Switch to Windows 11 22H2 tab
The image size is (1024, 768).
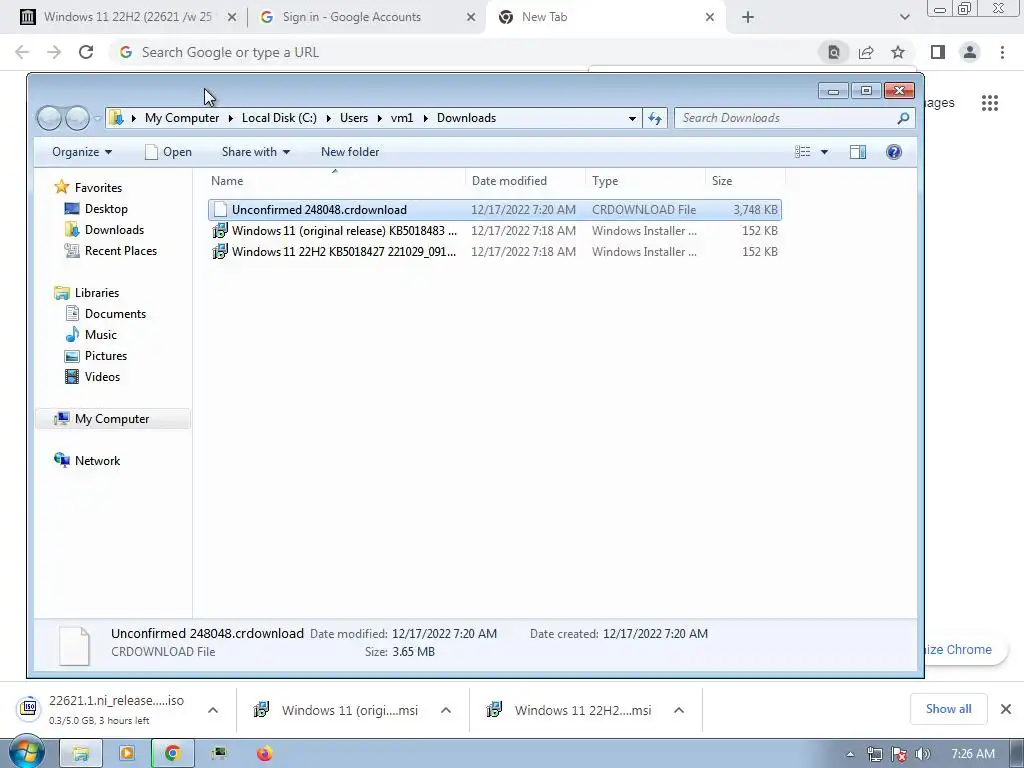click(127, 17)
